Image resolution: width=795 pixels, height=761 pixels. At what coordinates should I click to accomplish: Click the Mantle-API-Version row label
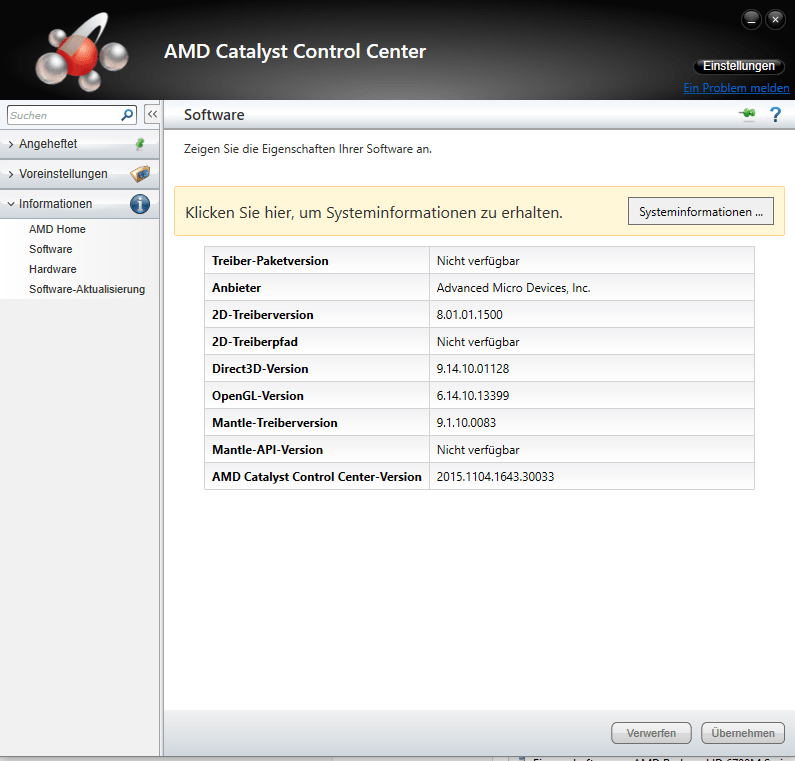pos(267,450)
